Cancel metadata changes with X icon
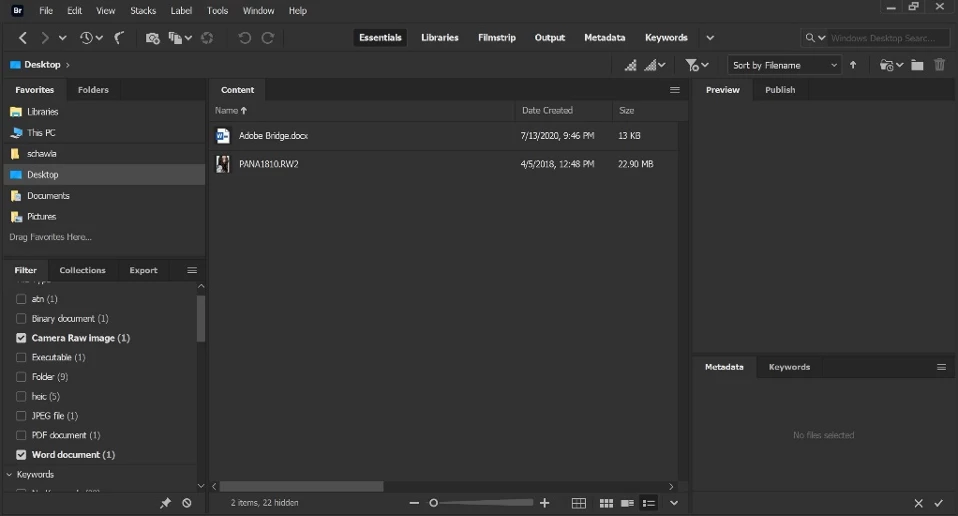Image resolution: width=958 pixels, height=516 pixels. click(918, 503)
